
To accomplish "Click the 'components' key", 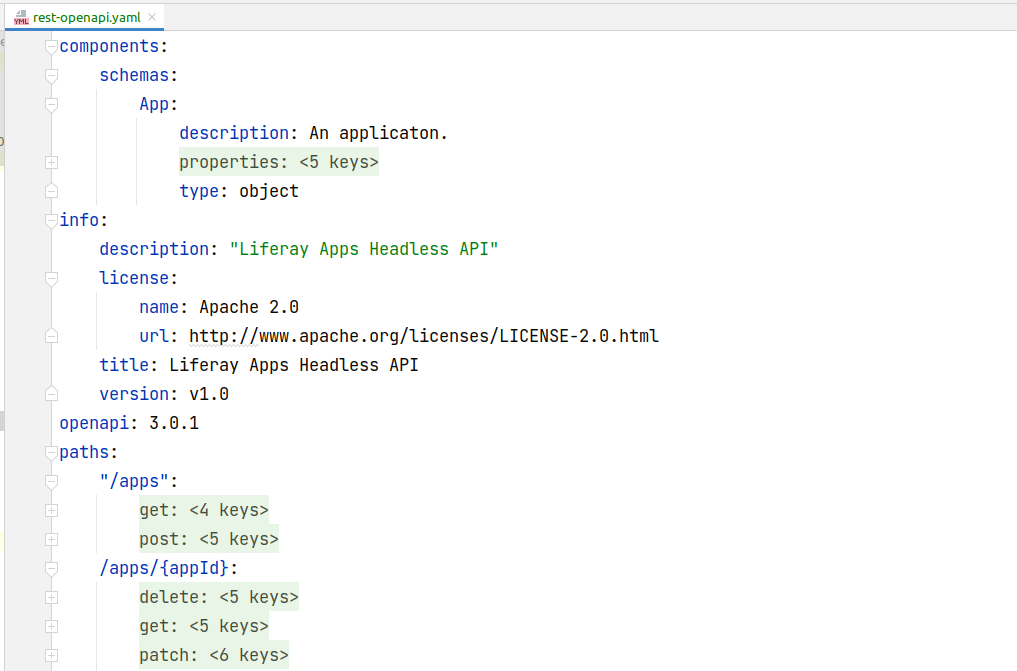I will pos(109,46).
